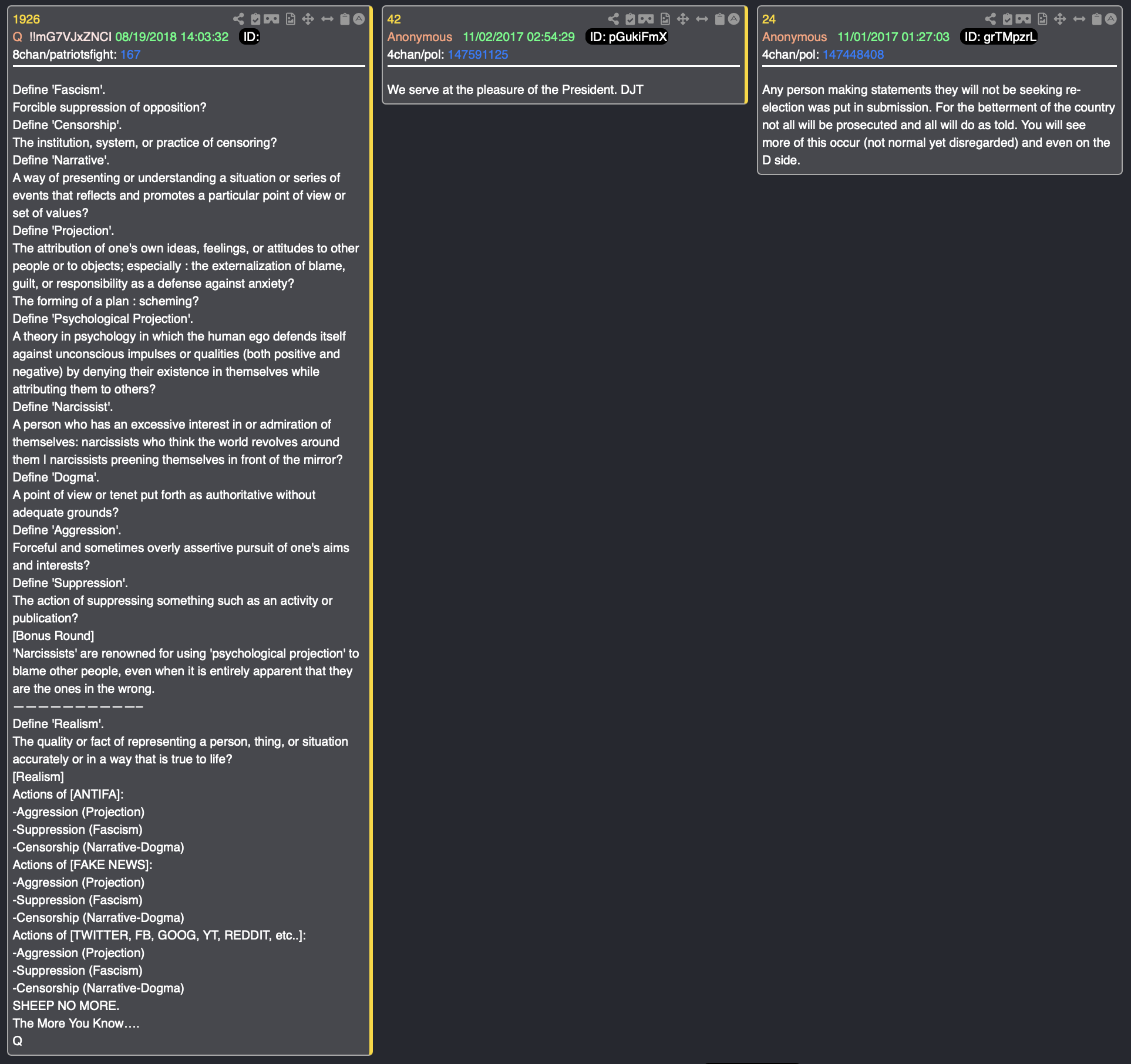Click the Q author name on post 1926
Image resolution: width=1131 pixels, height=1064 pixels.
[18, 37]
